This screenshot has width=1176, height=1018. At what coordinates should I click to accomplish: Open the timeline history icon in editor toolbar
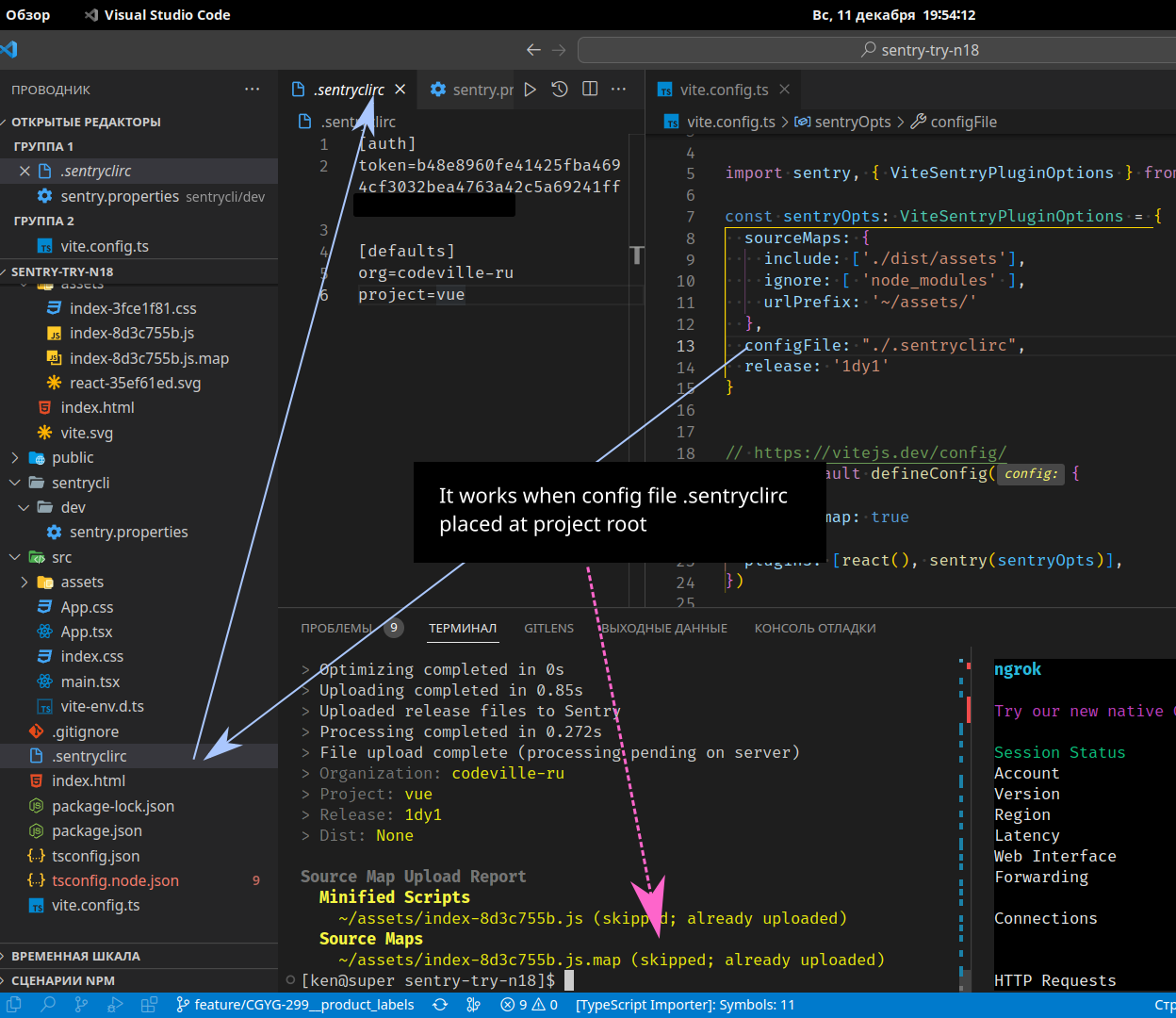(560, 90)
